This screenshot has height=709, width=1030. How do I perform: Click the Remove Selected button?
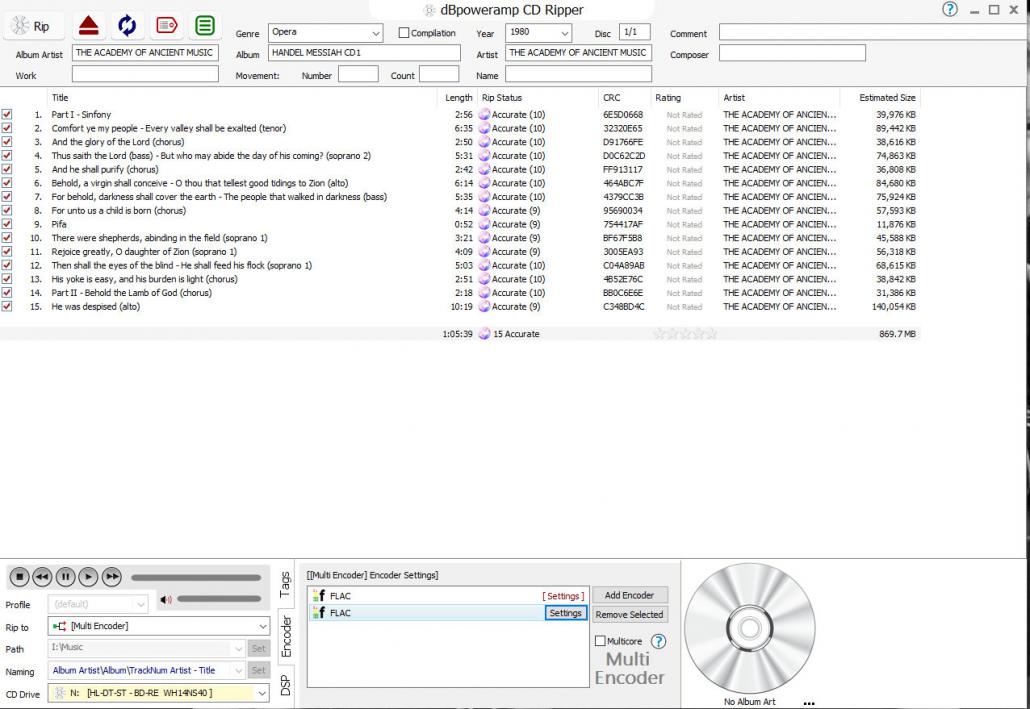(x=629, y=615)
